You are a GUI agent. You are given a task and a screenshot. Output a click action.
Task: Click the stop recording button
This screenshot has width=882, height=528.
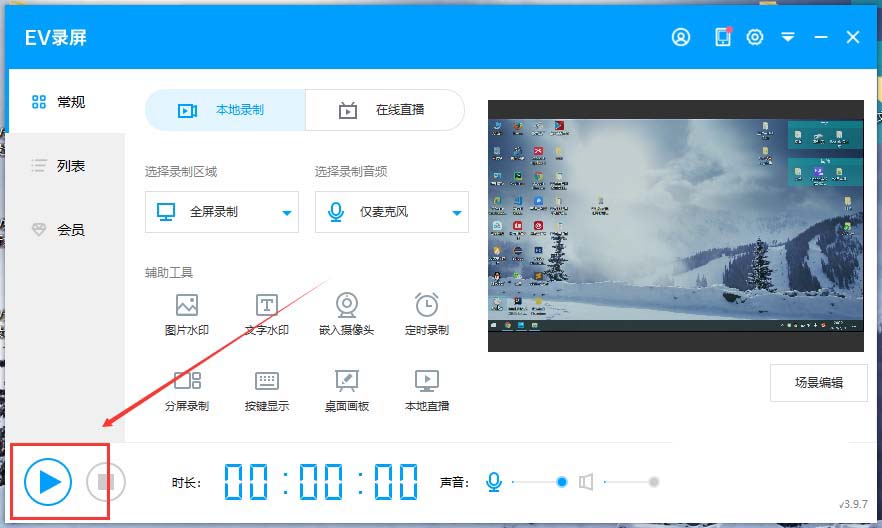pos(106,482)
